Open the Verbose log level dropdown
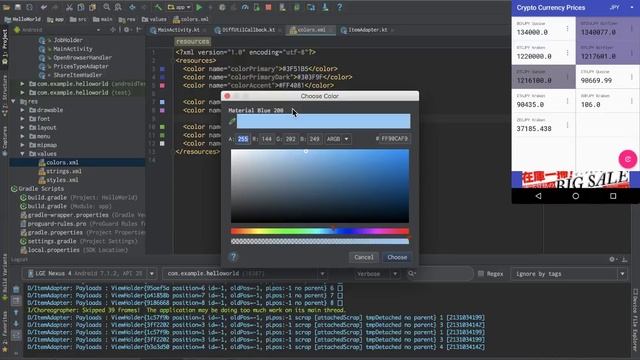The height and width of the screenshot is (360, 640). [376, 273]
